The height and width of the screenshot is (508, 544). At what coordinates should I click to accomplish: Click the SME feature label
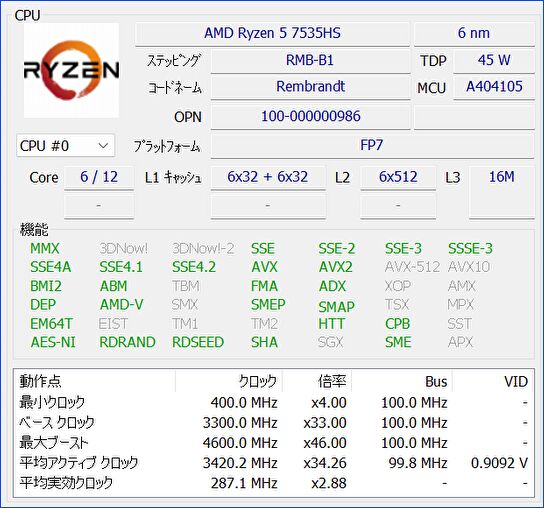tap(398, 342)
